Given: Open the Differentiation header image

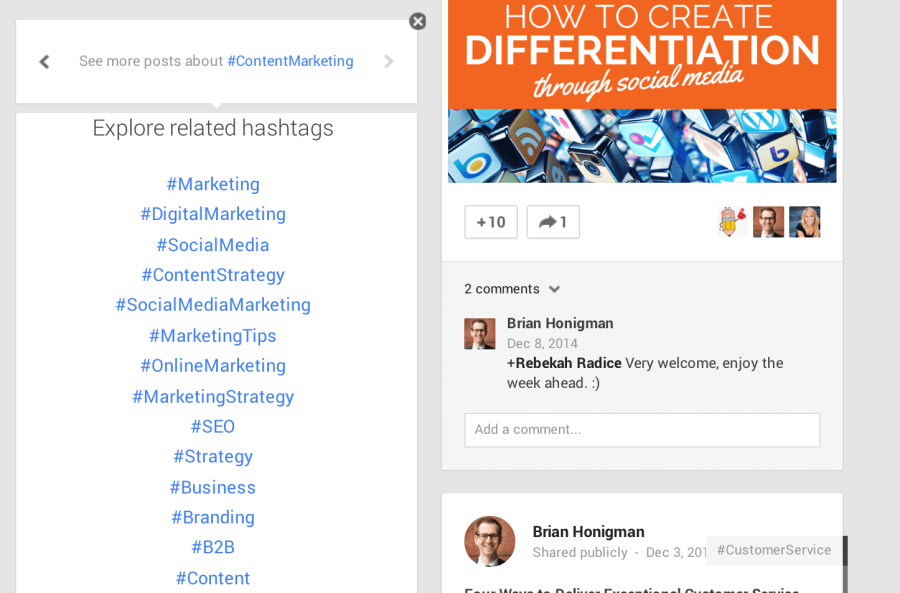Looking at the screenshot, I should pyautogui.click(x=641, y=90).
